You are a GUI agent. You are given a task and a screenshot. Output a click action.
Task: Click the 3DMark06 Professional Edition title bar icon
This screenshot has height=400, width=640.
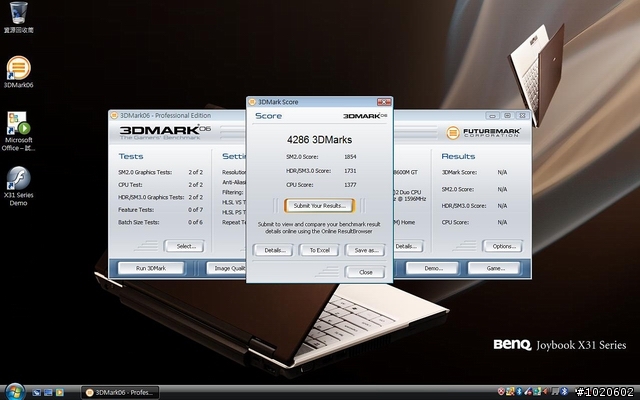(114, 116)
